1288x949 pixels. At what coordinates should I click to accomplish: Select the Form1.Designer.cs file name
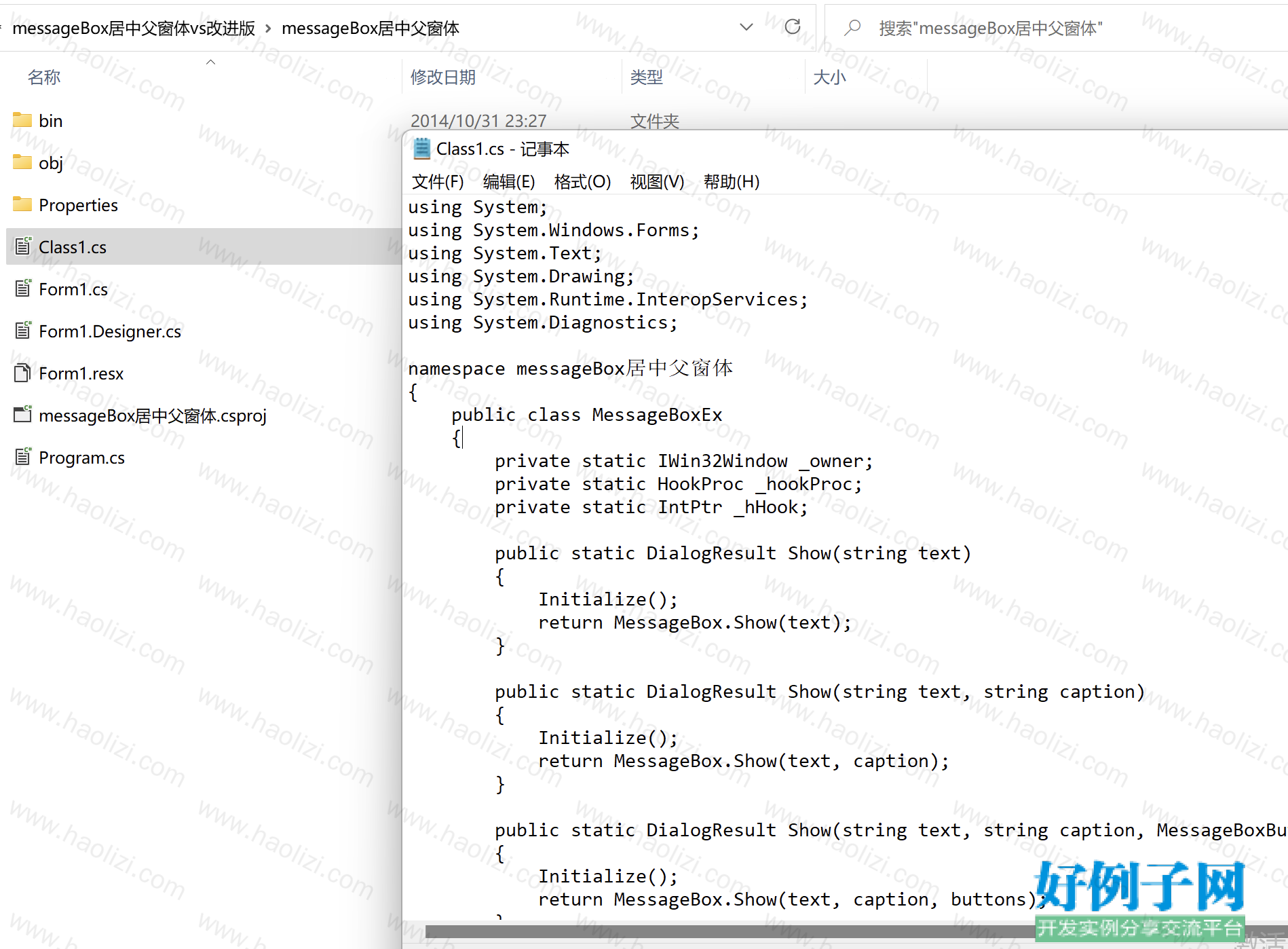click(x=110, y=331)
